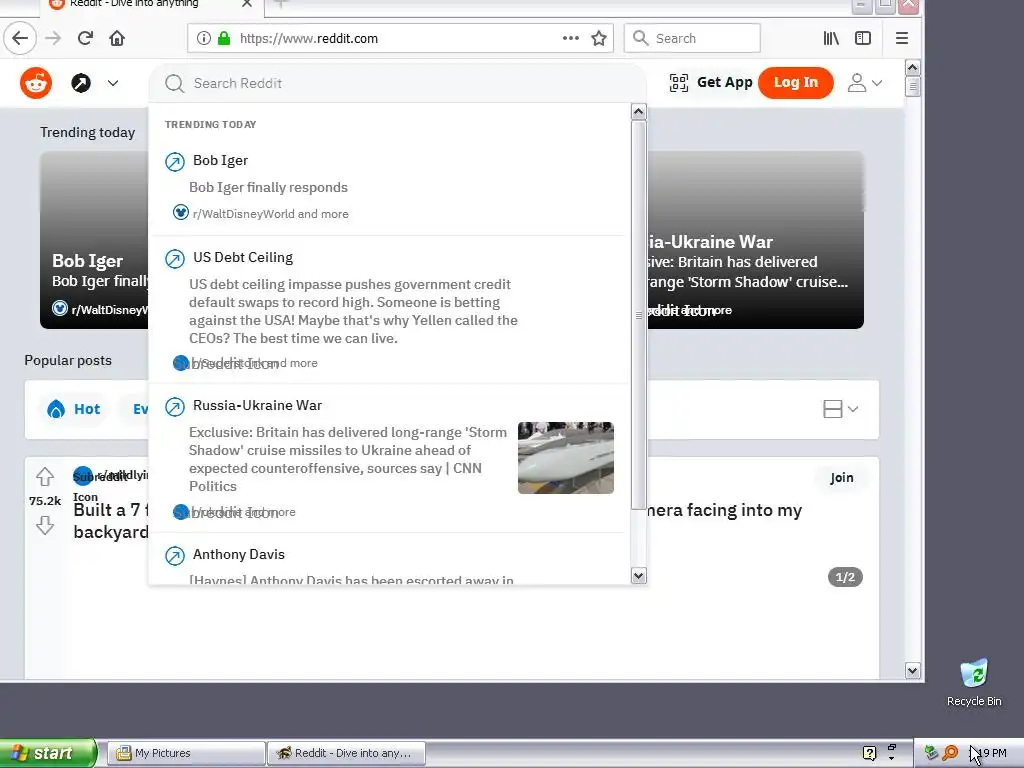
Task: Open the user account dropdown
Action: coord(865,83)
